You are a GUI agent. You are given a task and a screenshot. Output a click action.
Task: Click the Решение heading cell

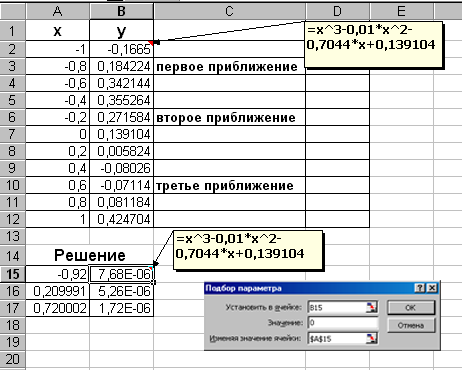point(90,255)
